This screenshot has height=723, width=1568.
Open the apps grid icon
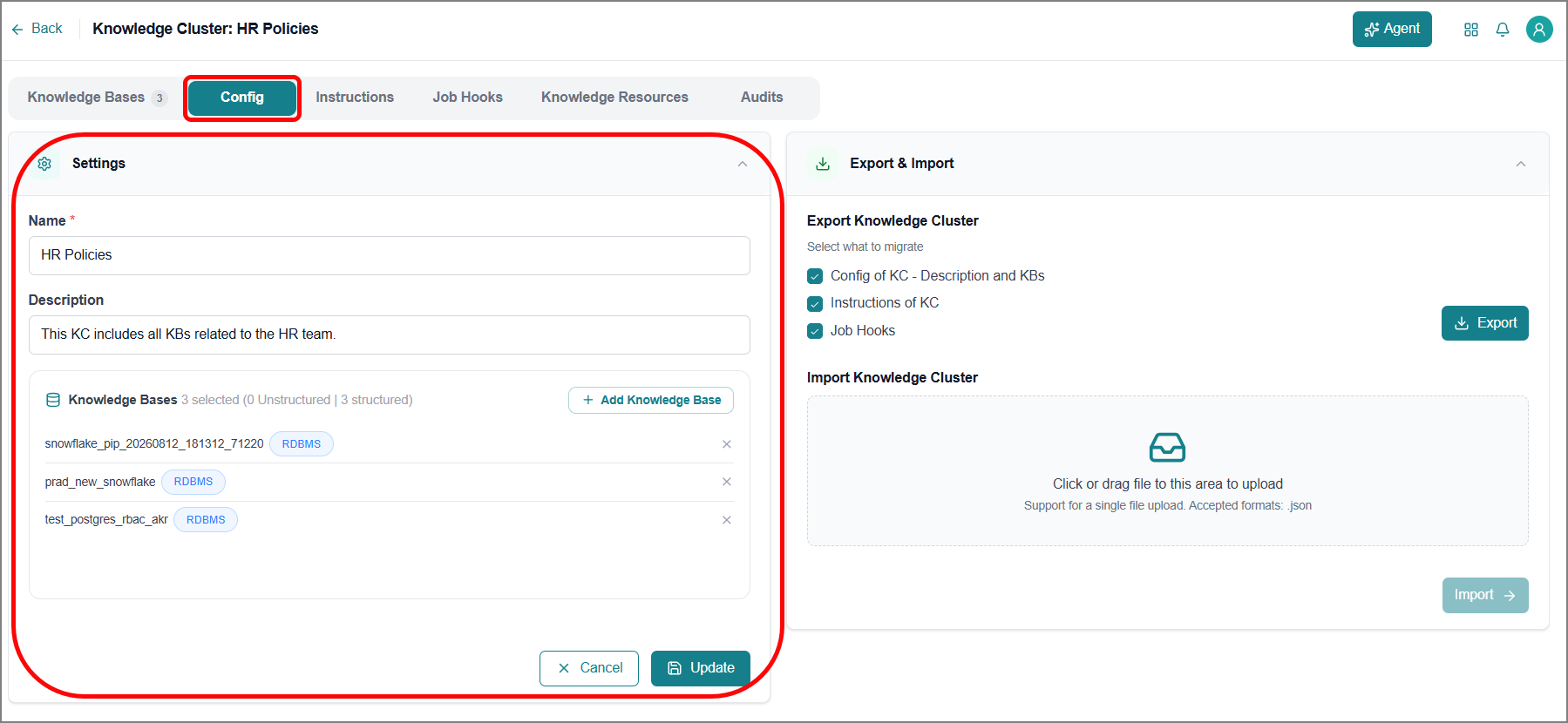[1471, 30]
